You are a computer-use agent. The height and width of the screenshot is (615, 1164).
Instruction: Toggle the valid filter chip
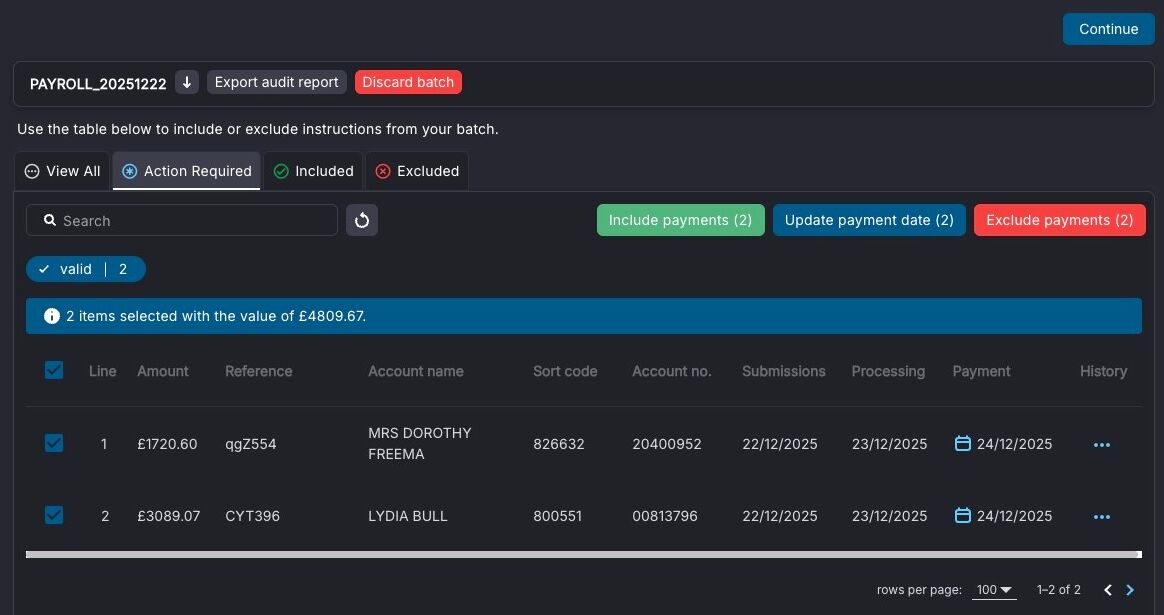[85, 269]
